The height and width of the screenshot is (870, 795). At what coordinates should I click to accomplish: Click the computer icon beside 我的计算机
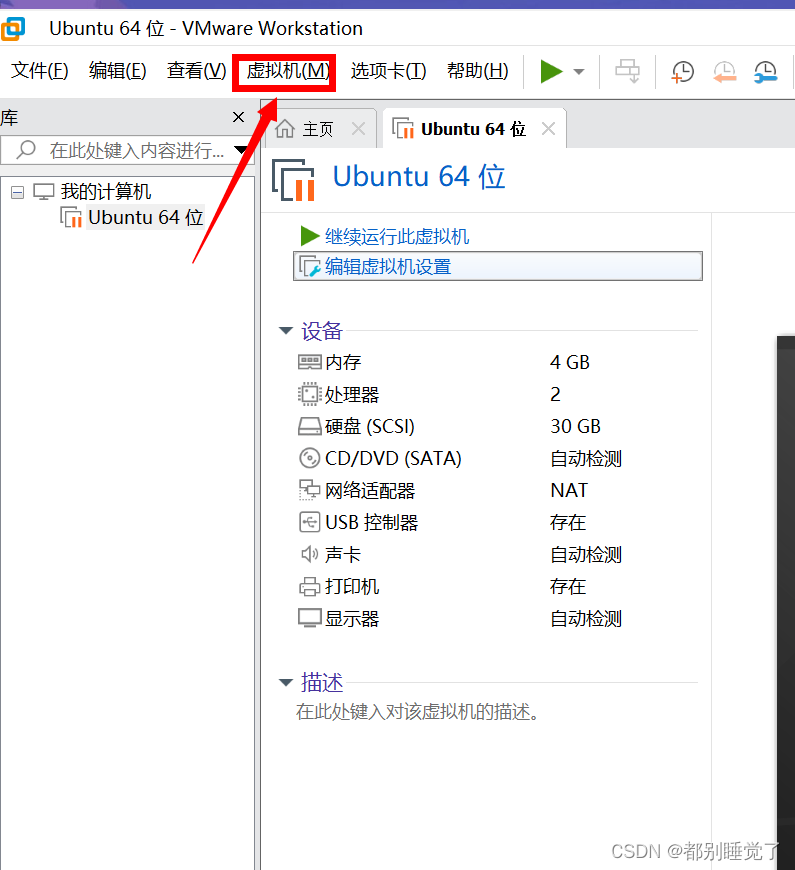click(x=44, y=192)
